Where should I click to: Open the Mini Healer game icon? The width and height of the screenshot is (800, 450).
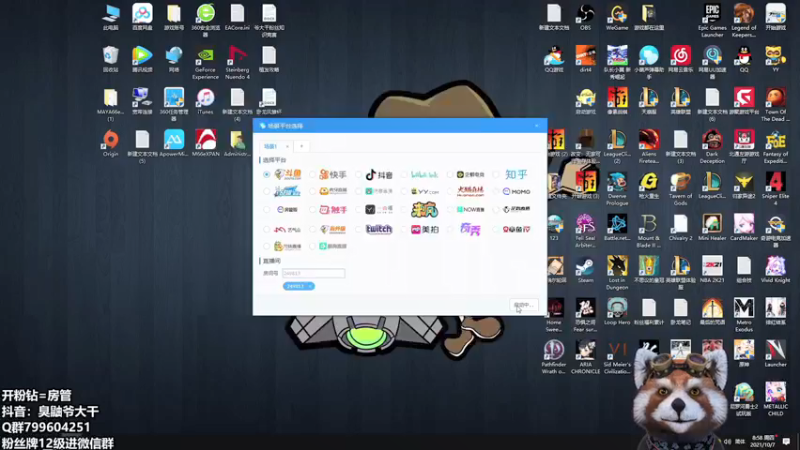tap(712, 228)
